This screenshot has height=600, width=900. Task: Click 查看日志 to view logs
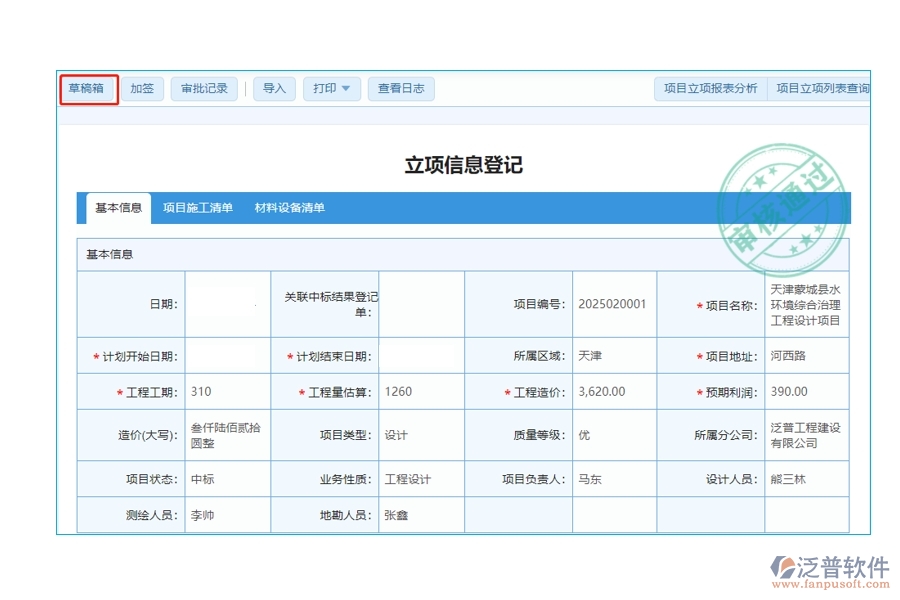(x=400, y=88)
